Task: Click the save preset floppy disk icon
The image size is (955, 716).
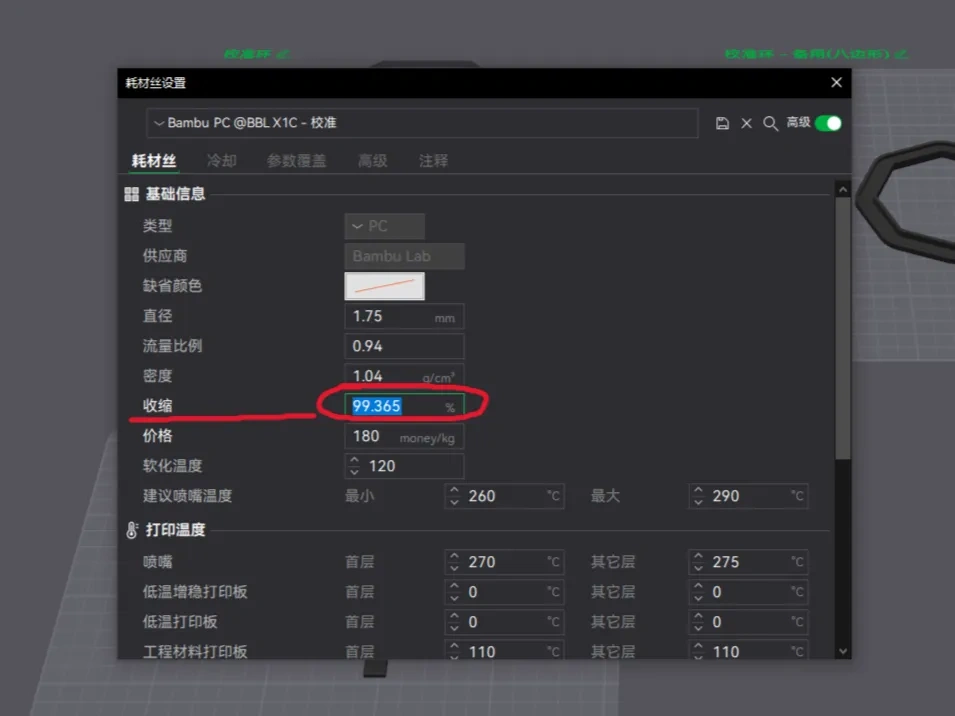Action: tap(723, 123)
